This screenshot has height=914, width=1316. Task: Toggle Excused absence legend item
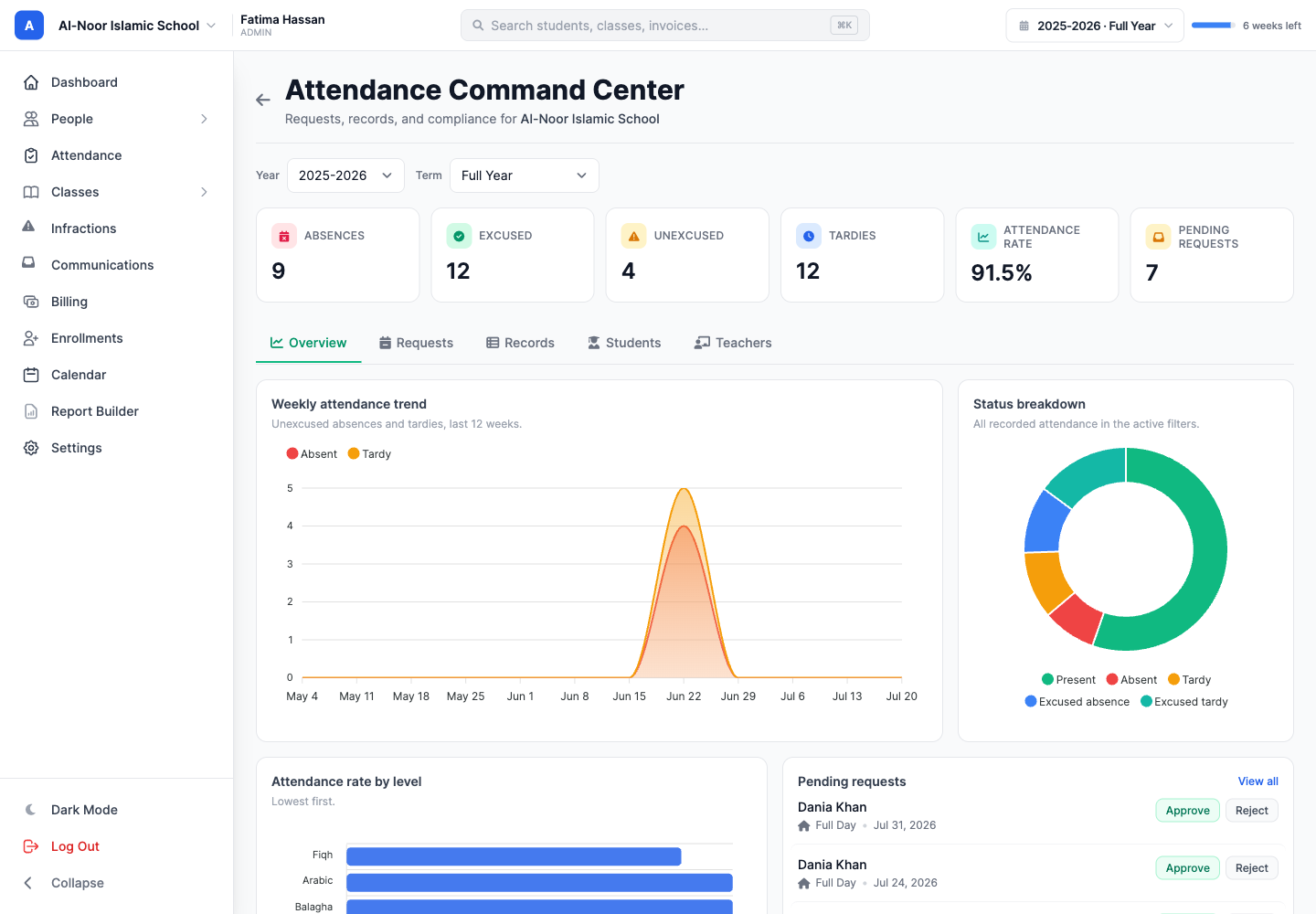click(x=1077, y=701)
